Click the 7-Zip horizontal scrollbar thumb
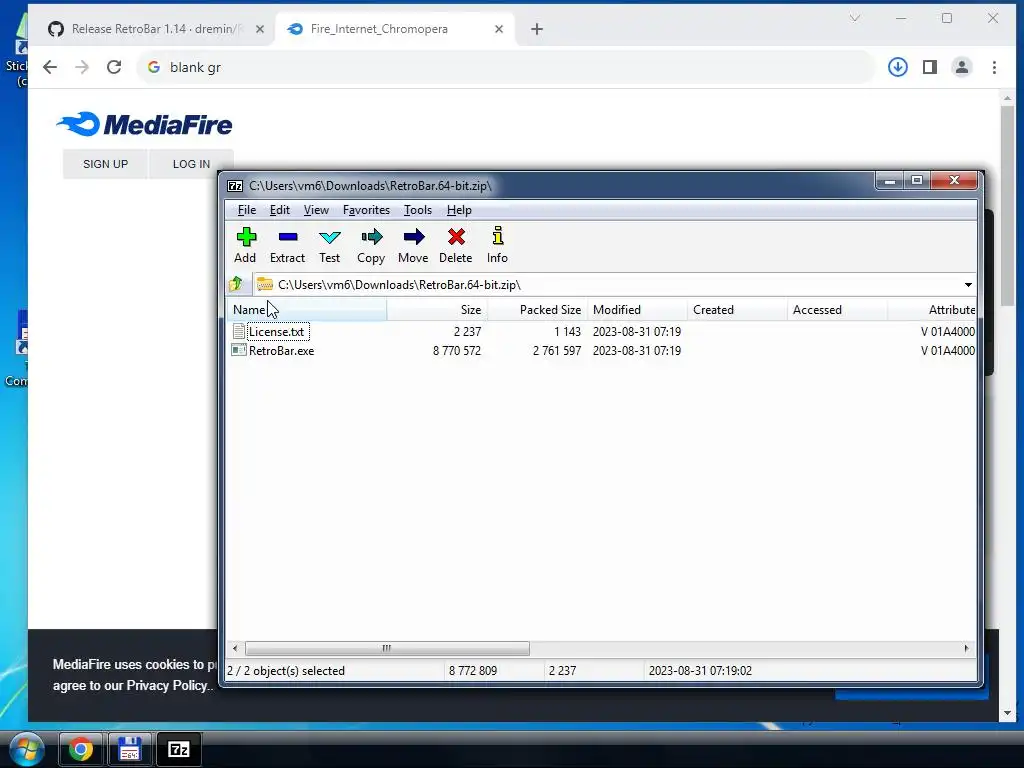The width and height of the screenshot is (1024, 768). (x=387, y=648)
